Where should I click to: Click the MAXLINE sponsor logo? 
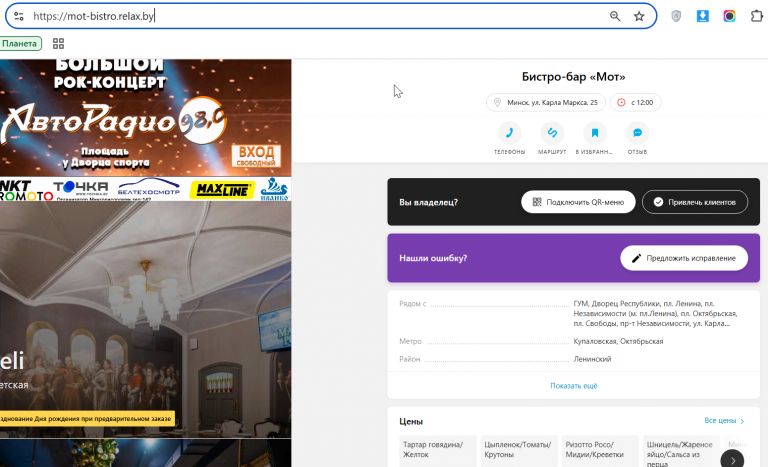pos(222,190)
